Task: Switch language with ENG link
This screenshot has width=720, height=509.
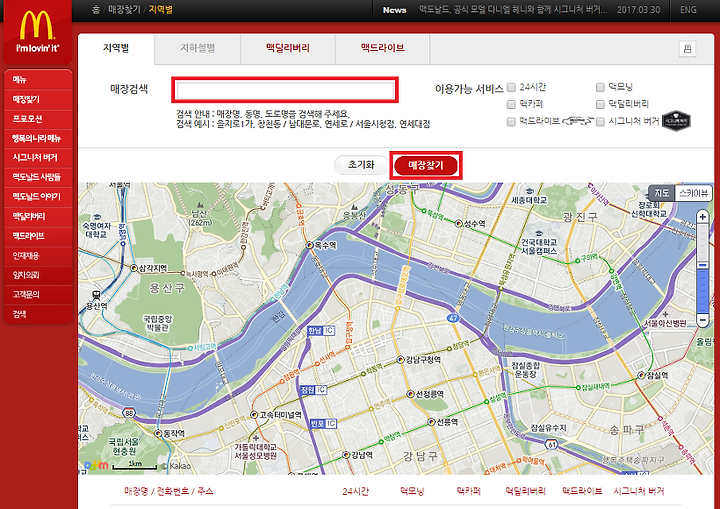Action: coord(688,10)
